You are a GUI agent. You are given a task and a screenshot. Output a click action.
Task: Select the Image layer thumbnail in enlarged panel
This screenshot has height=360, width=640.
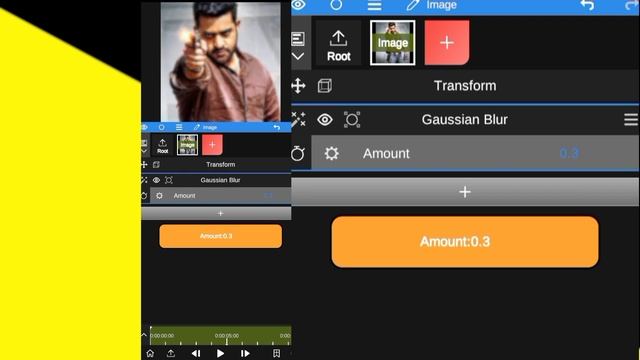pos(393,43)
